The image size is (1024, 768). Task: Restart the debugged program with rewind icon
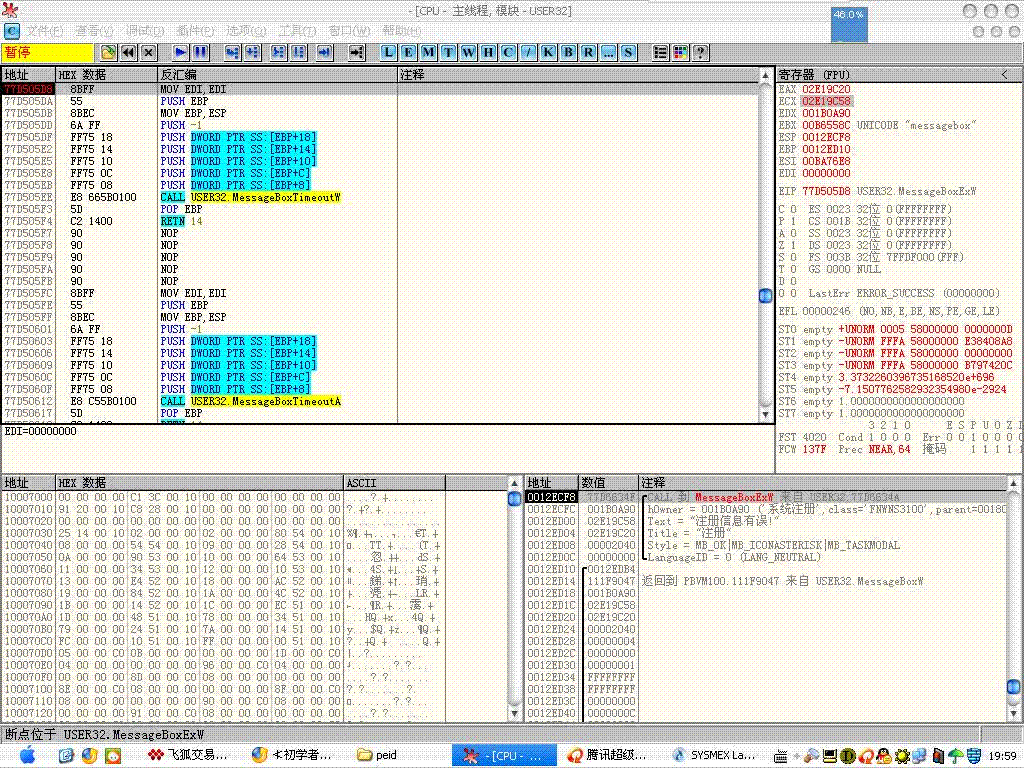(x=129, y=52)
